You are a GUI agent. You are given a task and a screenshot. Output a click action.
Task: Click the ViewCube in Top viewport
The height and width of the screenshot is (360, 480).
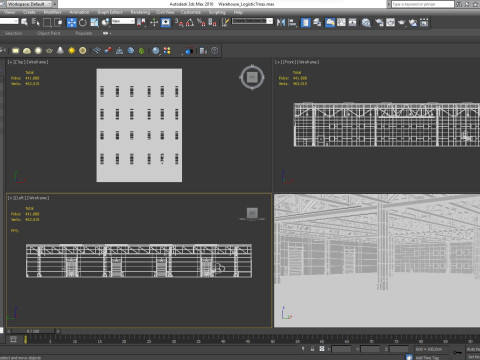tap(252, 77)
